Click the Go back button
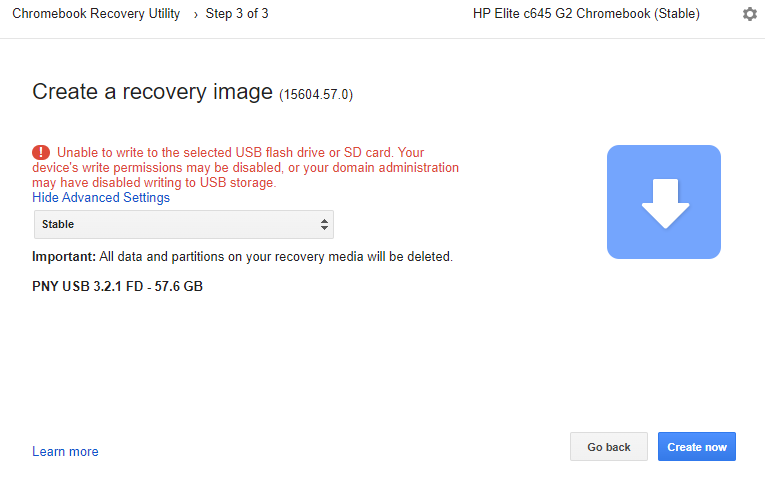 coord(609,446)
